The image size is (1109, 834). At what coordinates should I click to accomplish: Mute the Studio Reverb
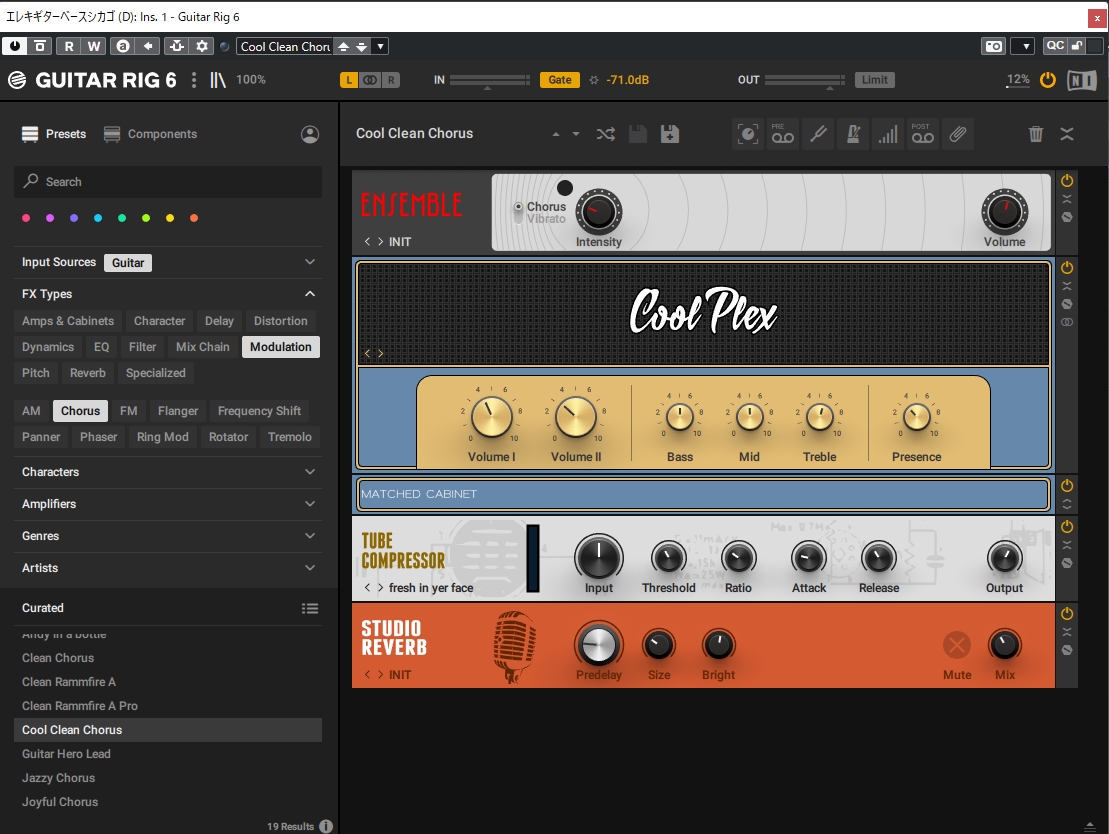(x=957, y=644)
